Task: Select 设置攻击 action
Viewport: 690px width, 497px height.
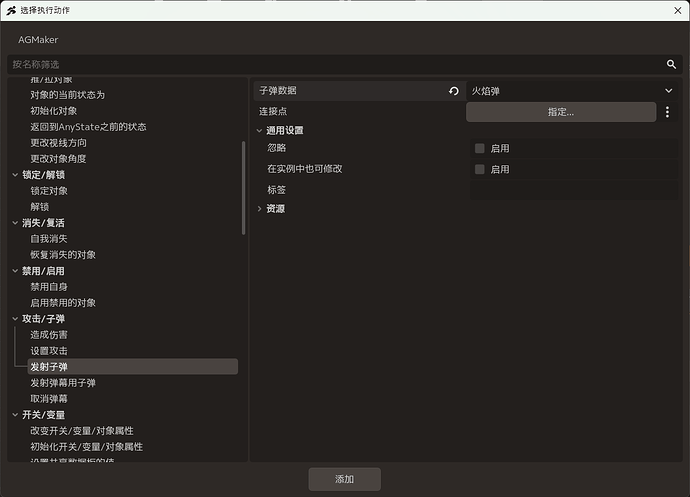Action: (49, 351)
